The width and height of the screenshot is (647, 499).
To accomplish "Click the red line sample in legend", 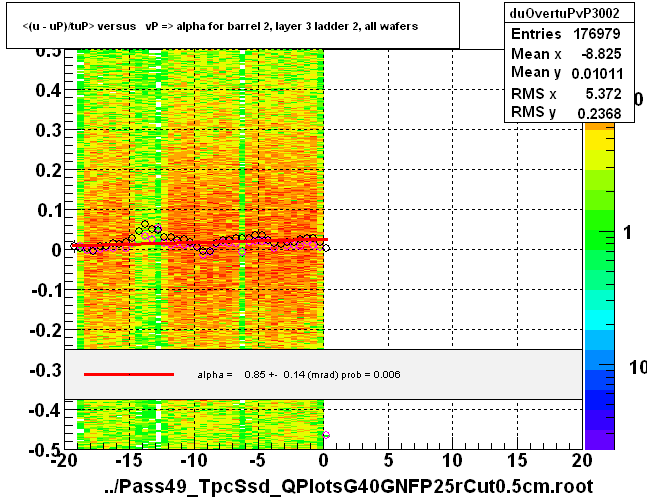I will (x=129, y=374).
